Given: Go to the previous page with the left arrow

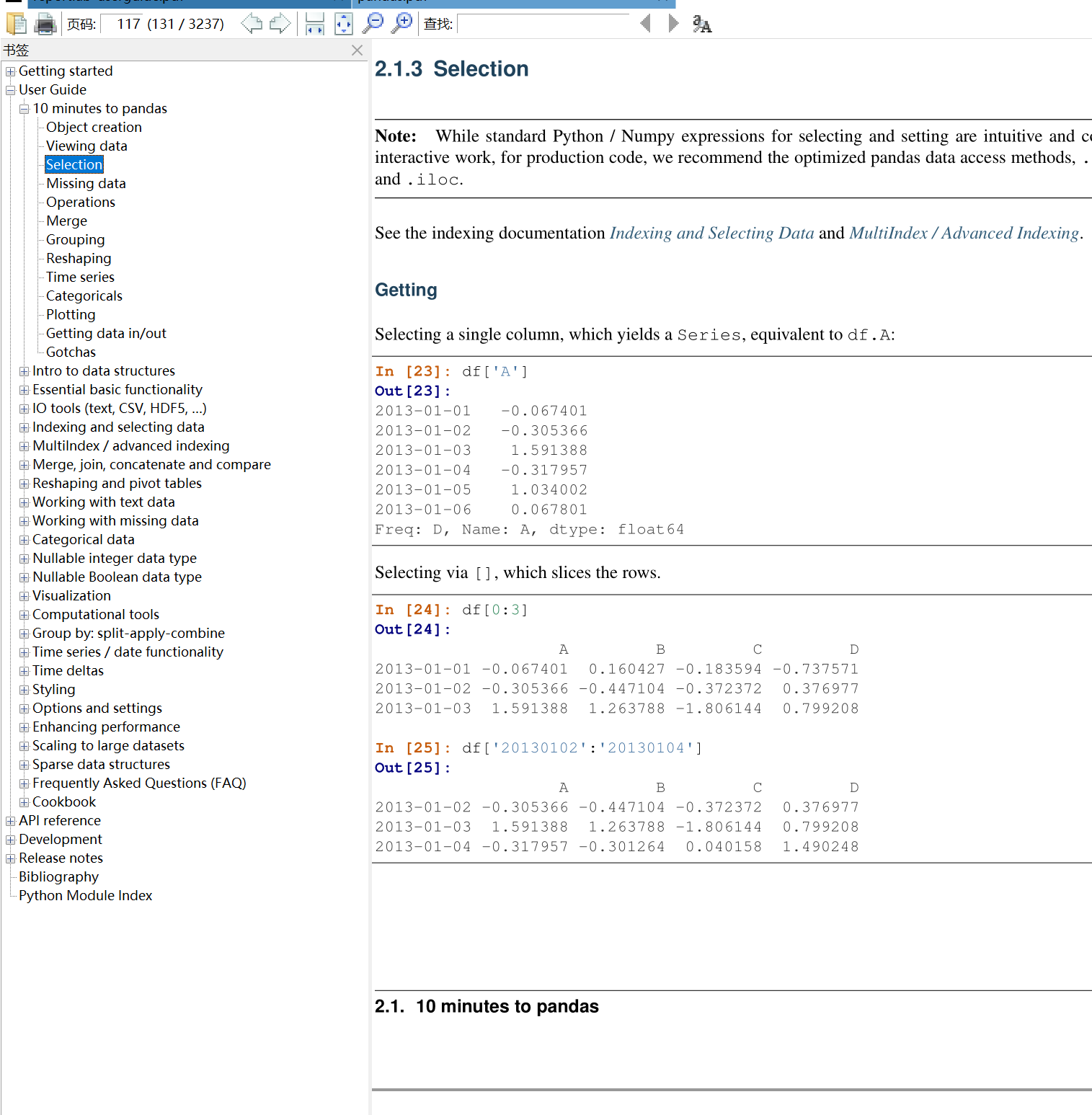Looking at the screenshot, I should (x=252, y=24).
